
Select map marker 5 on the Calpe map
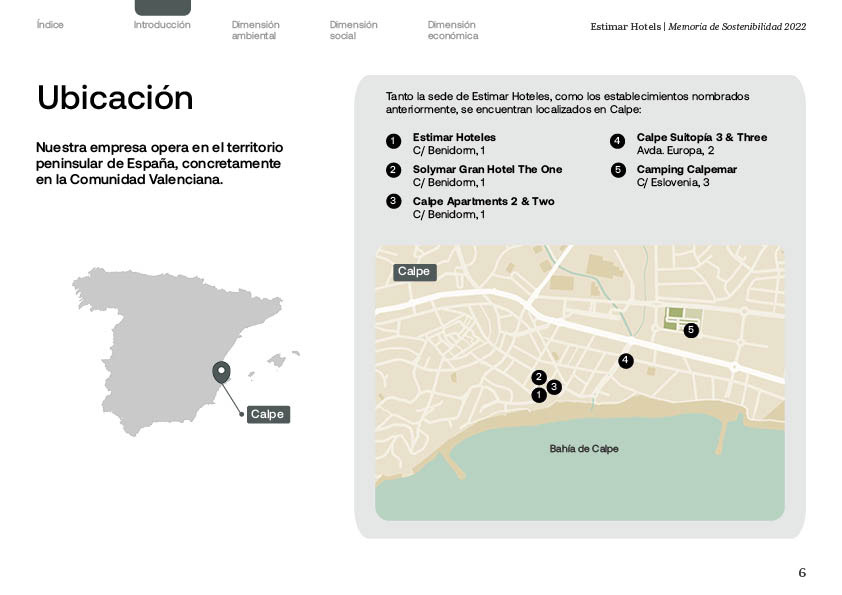[x=691, y=330]
